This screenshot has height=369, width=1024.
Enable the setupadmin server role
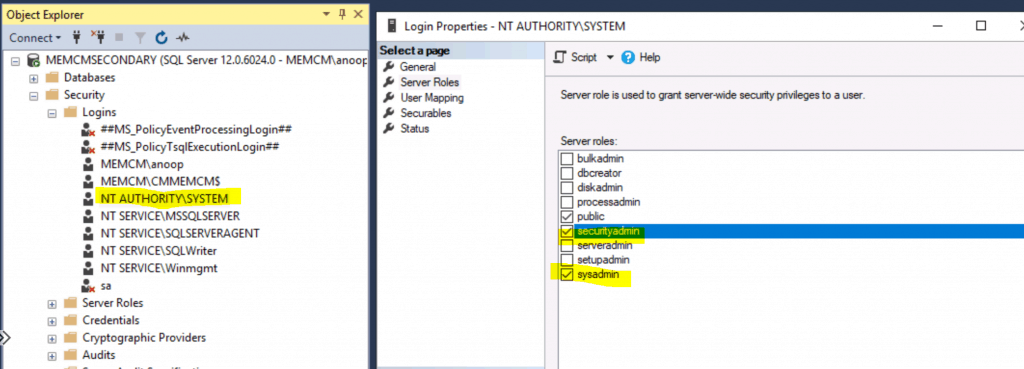tap(567, 260)
